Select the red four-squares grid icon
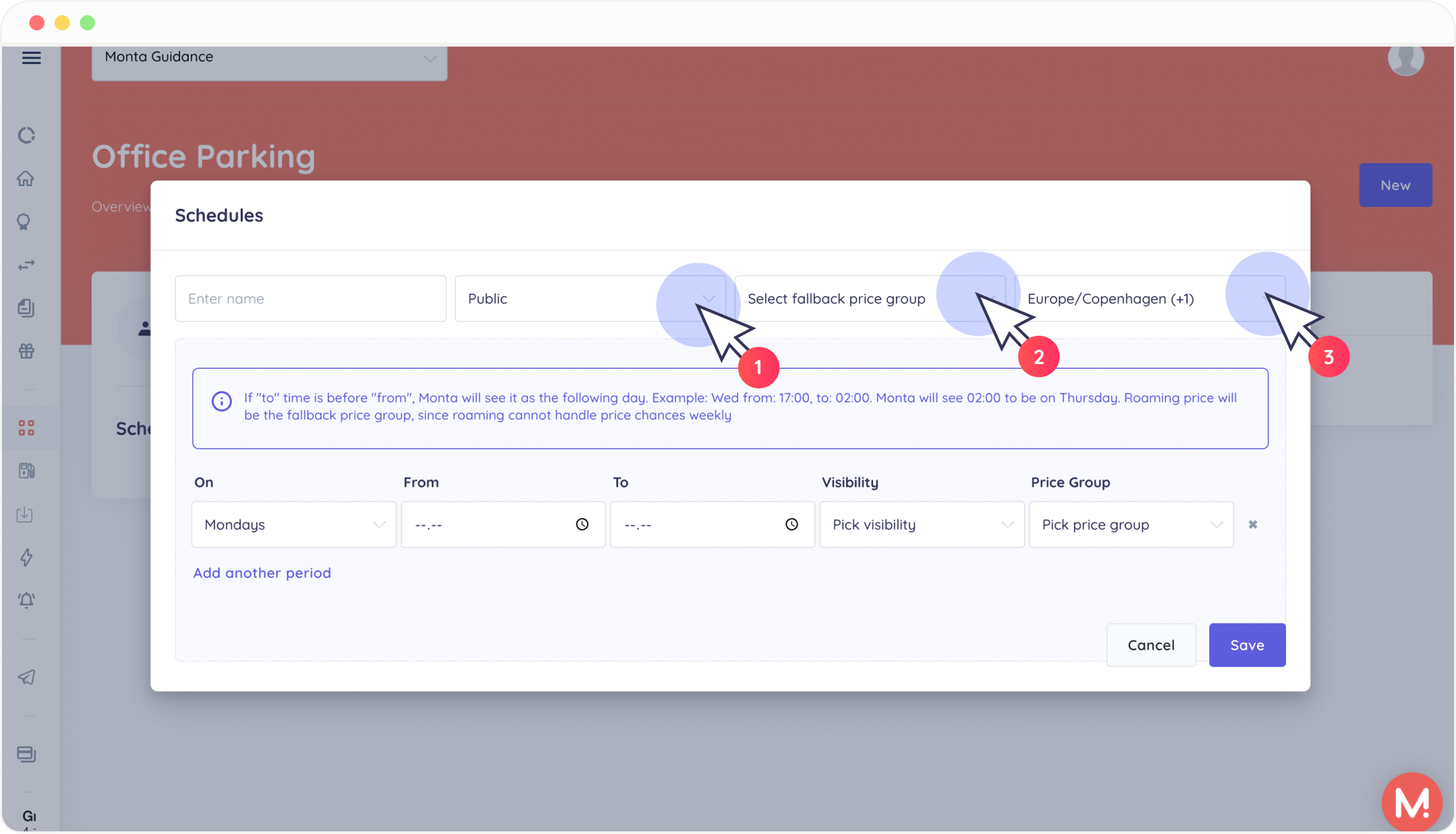This screenshot has width=1456, height=834. tap(26, 428)
